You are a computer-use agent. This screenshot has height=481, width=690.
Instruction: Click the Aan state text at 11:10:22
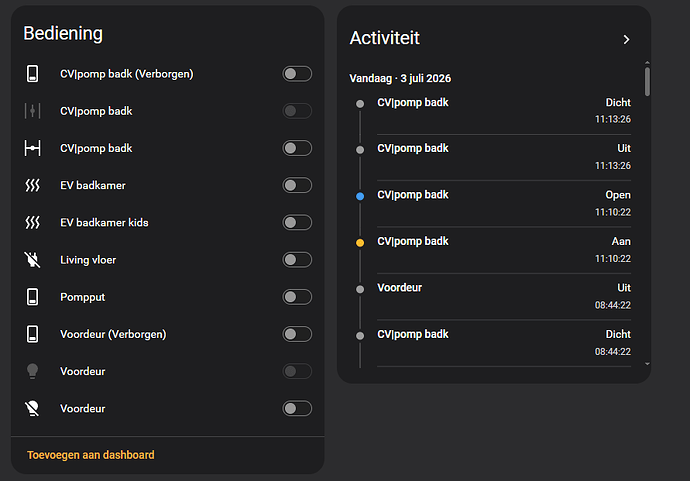coord(621,242)
